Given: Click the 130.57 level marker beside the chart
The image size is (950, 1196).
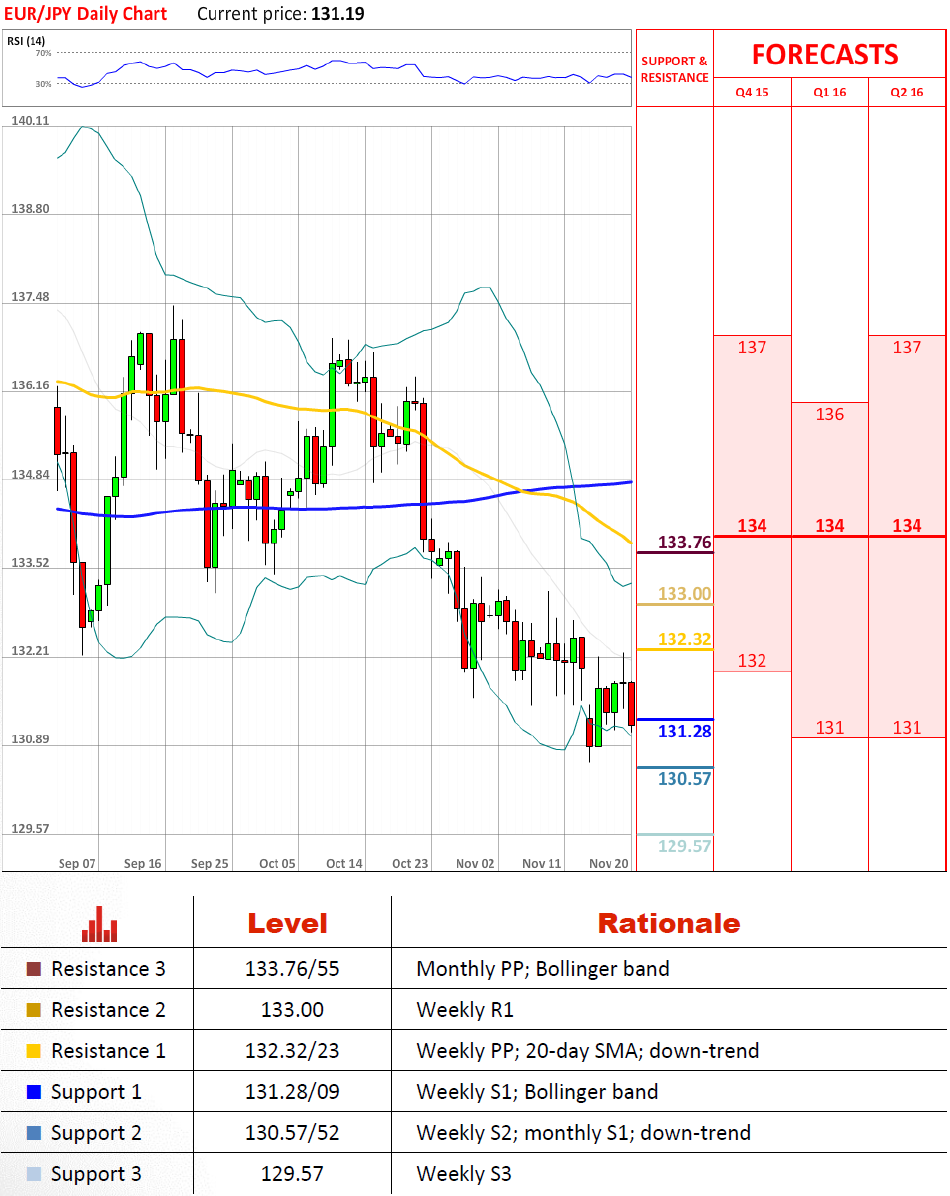Looking at the screenshot, I should [684, 778].
